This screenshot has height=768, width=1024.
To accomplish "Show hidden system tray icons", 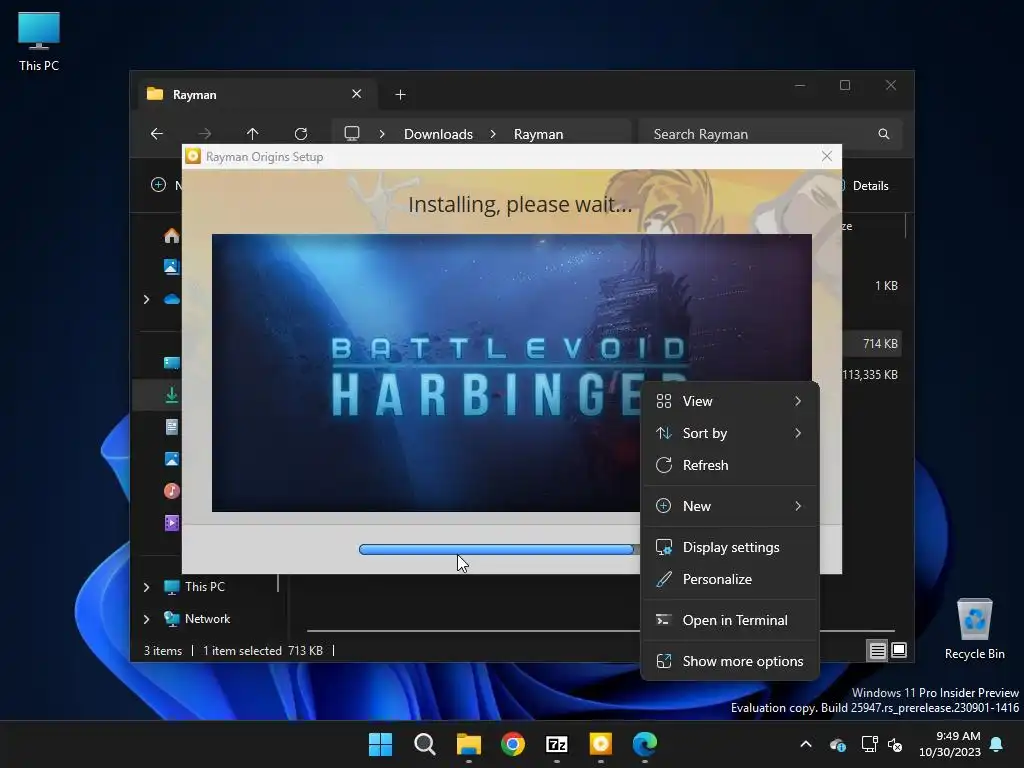I will coord(806,744).
